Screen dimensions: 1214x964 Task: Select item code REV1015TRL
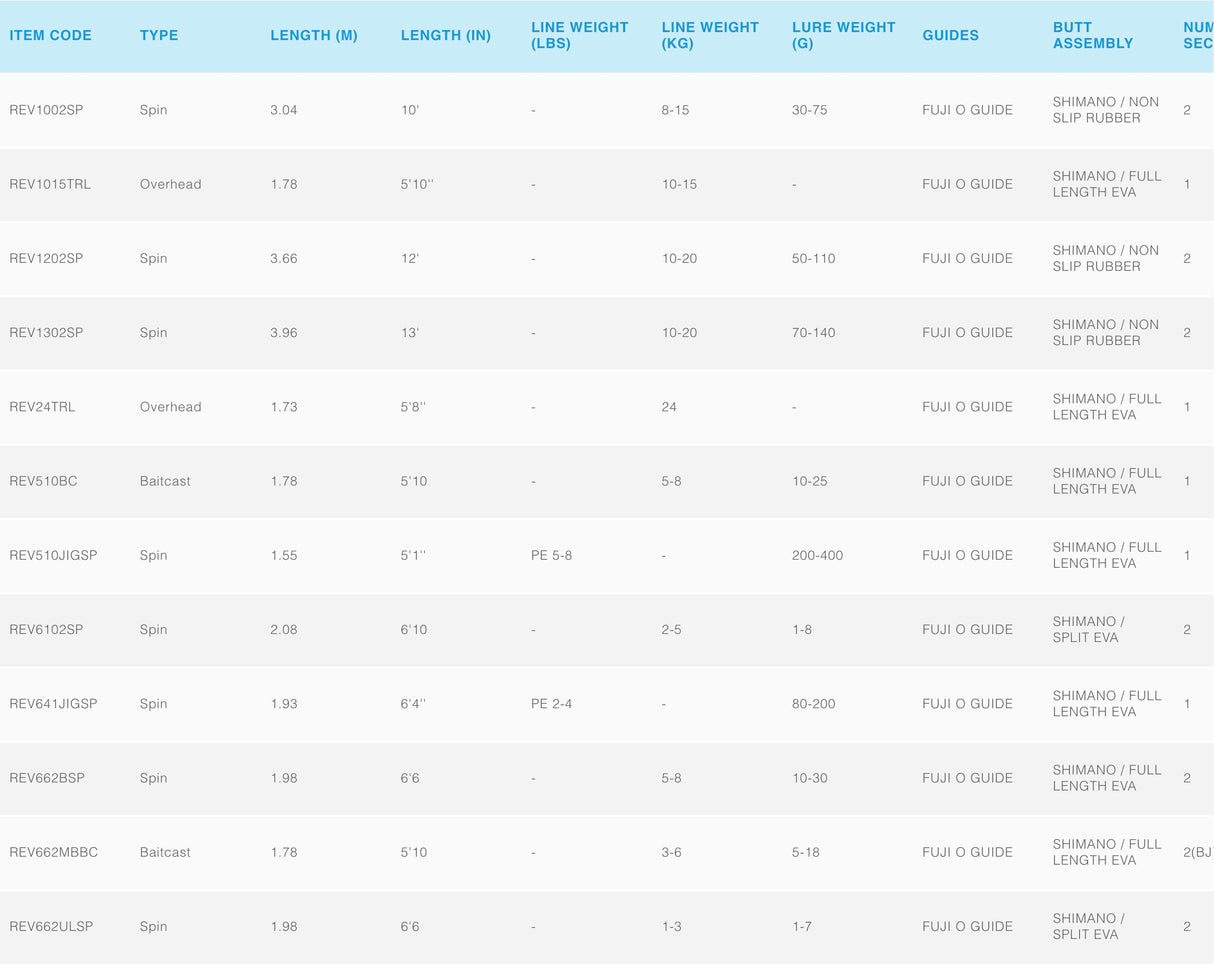click(50, 184)
